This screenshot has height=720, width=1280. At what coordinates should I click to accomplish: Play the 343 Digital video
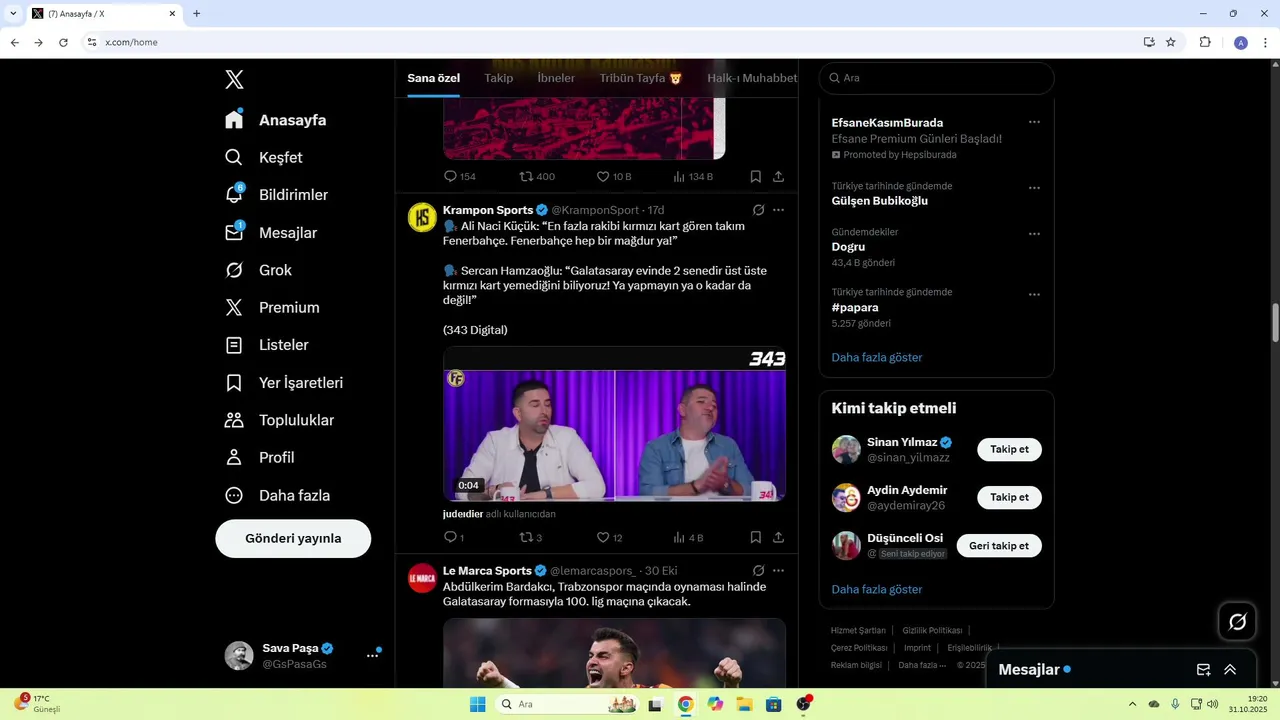coord(614,424)
